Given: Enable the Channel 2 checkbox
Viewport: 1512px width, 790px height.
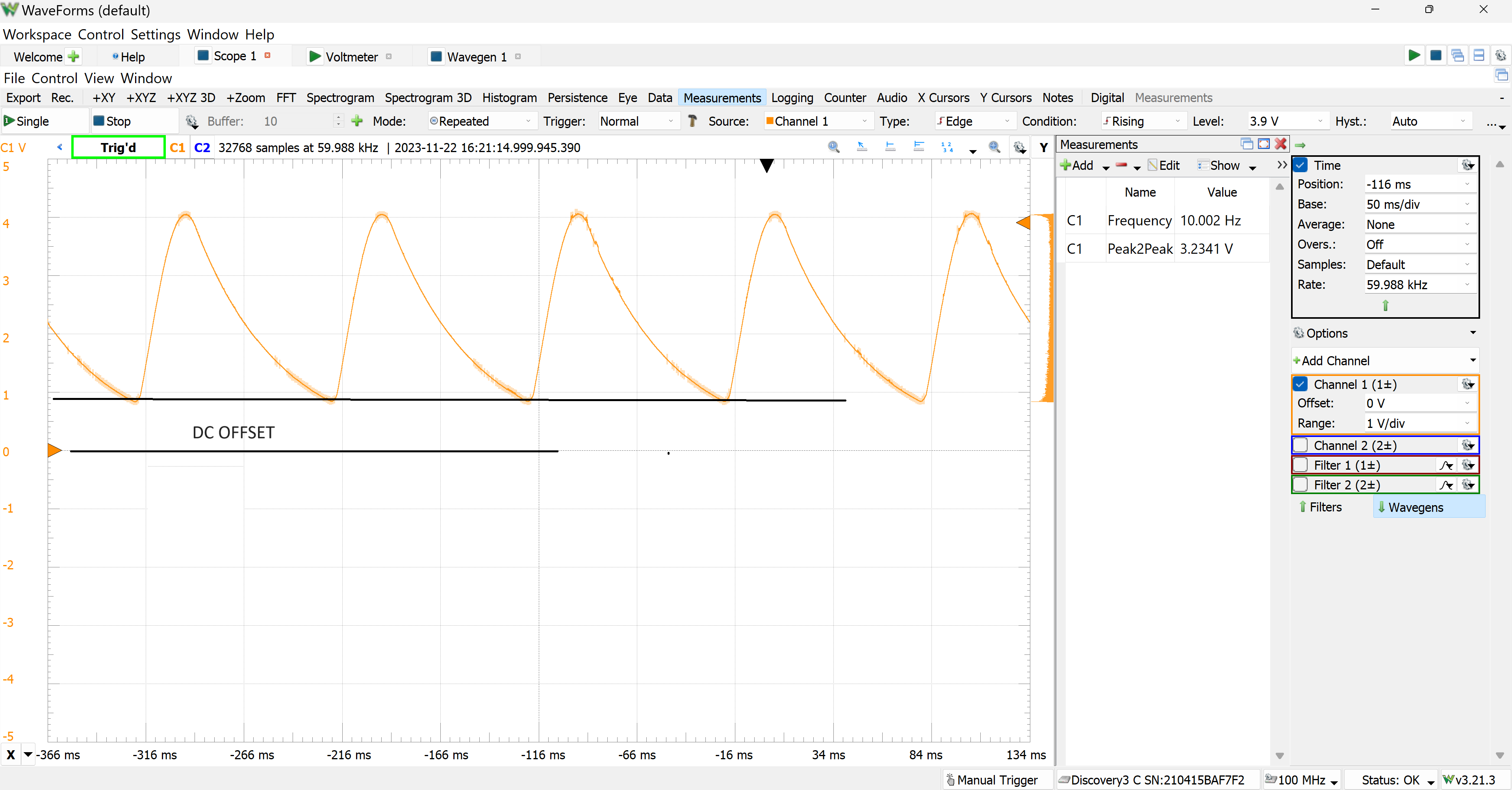Looking at the screenshot, I should click(x=1301, y=445).
